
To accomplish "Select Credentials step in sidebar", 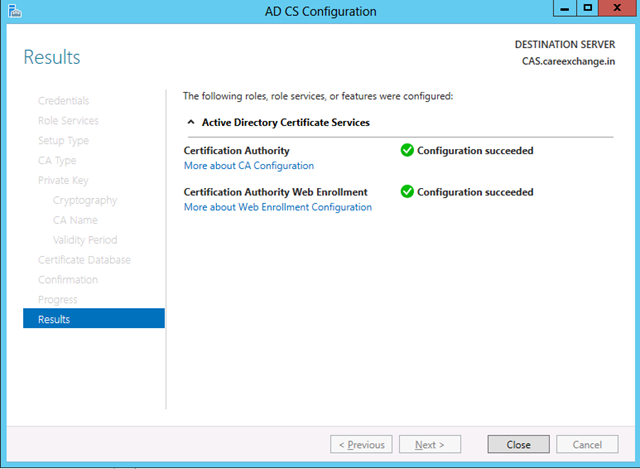I will tap(63, 100).
